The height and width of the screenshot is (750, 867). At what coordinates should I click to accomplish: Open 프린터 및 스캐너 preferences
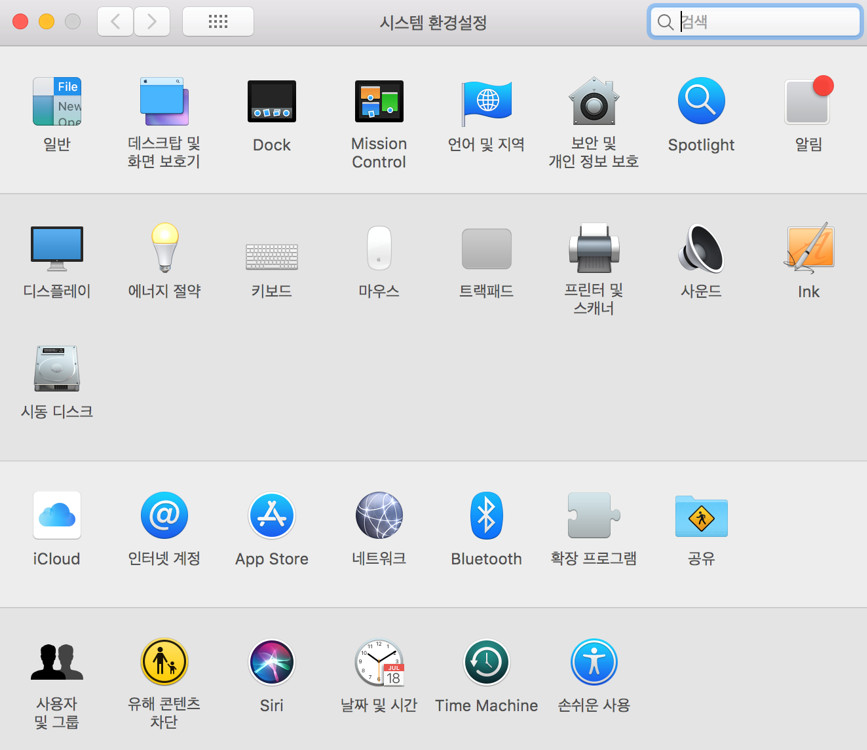[594, 248]
